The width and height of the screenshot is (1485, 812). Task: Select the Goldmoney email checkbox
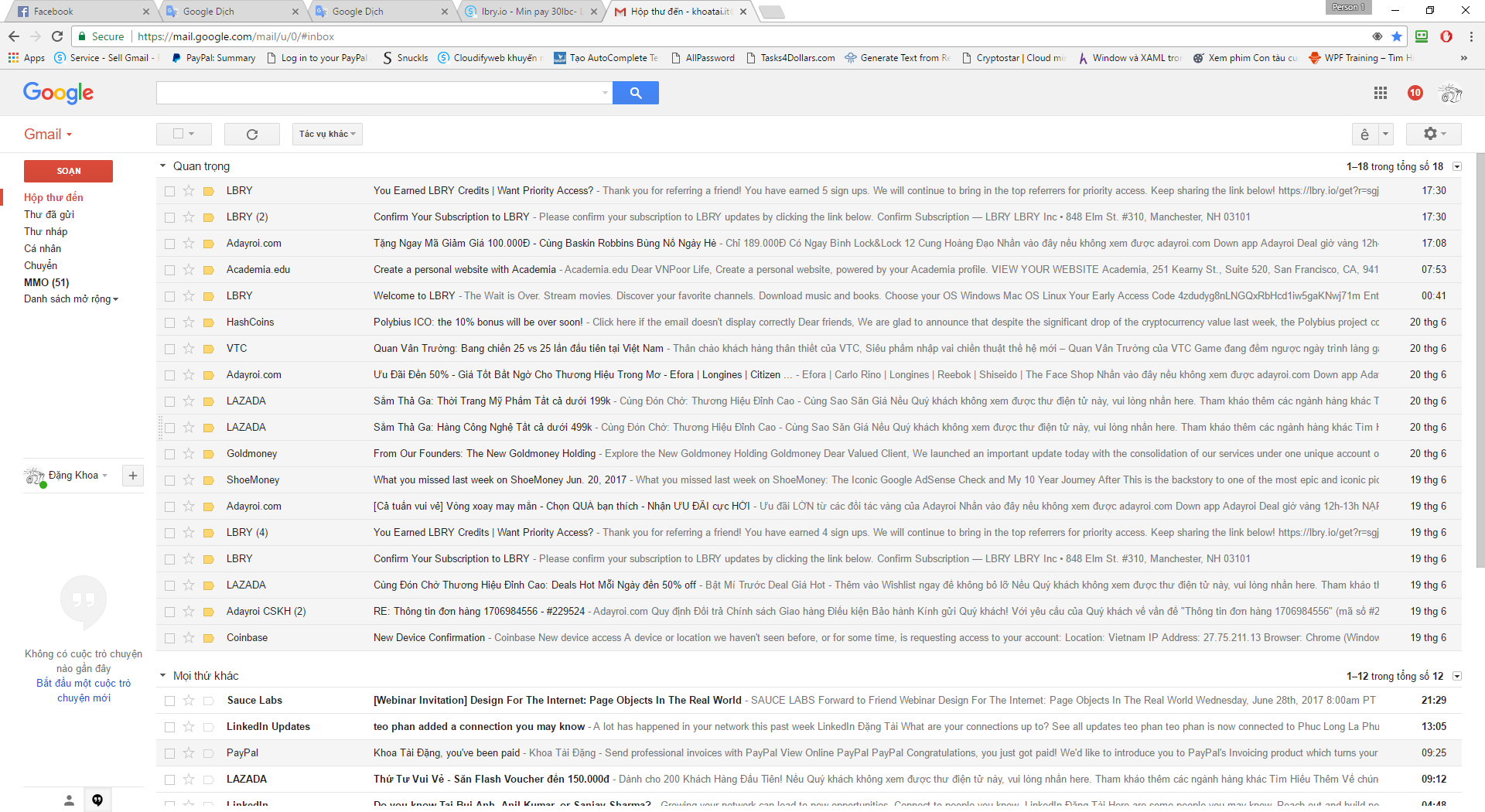click(x=170, y=454)
